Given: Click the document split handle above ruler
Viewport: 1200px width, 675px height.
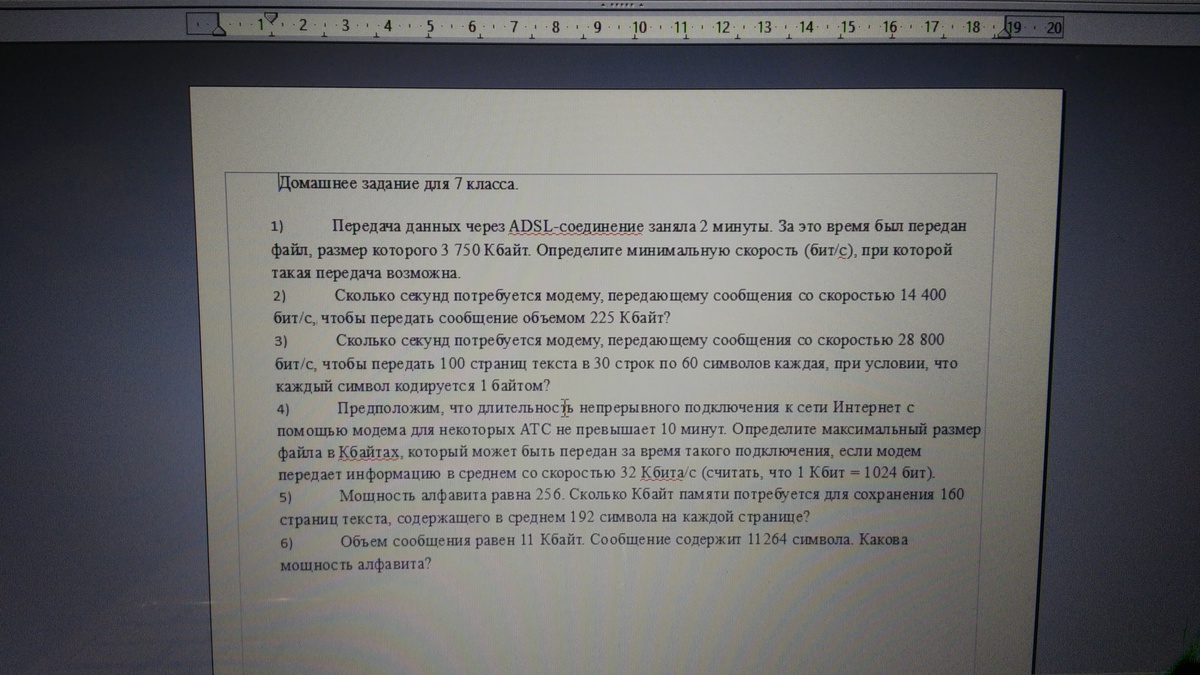Looking at the screenshot, I should [x=620, y=4].
